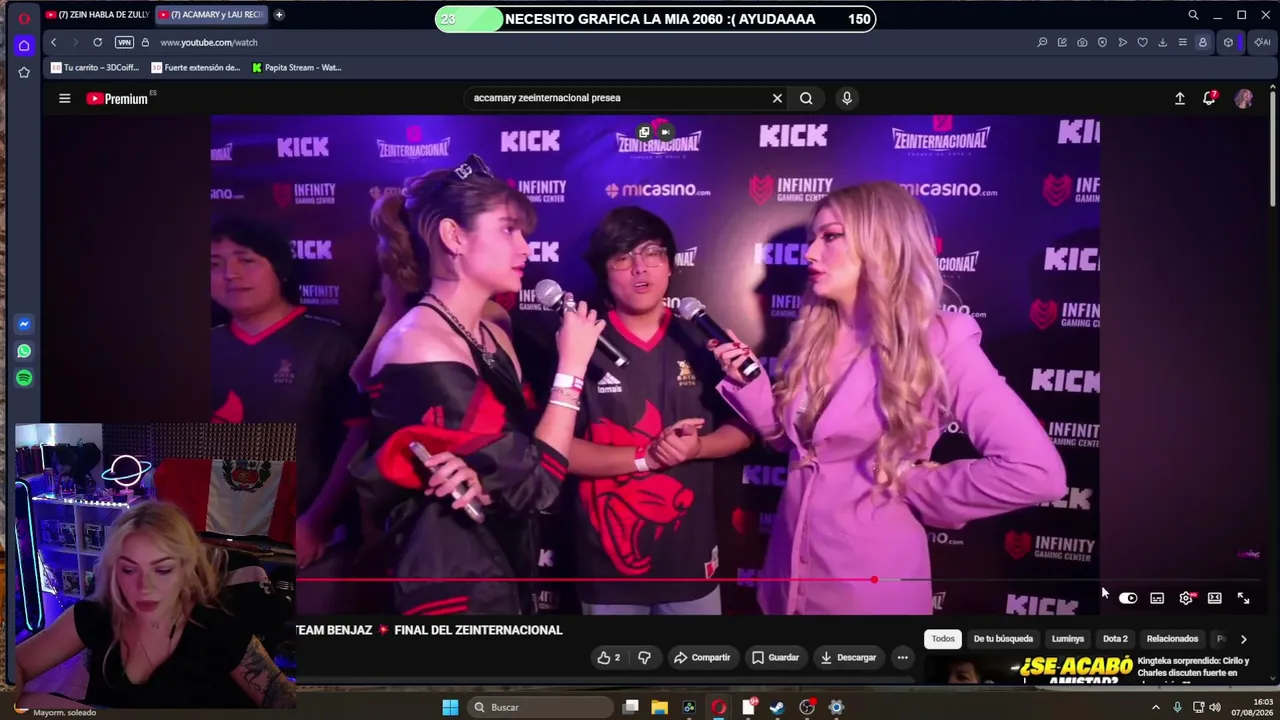
Task: Open the YouTube account avatar menu
Action: [x=1244, y=98]
